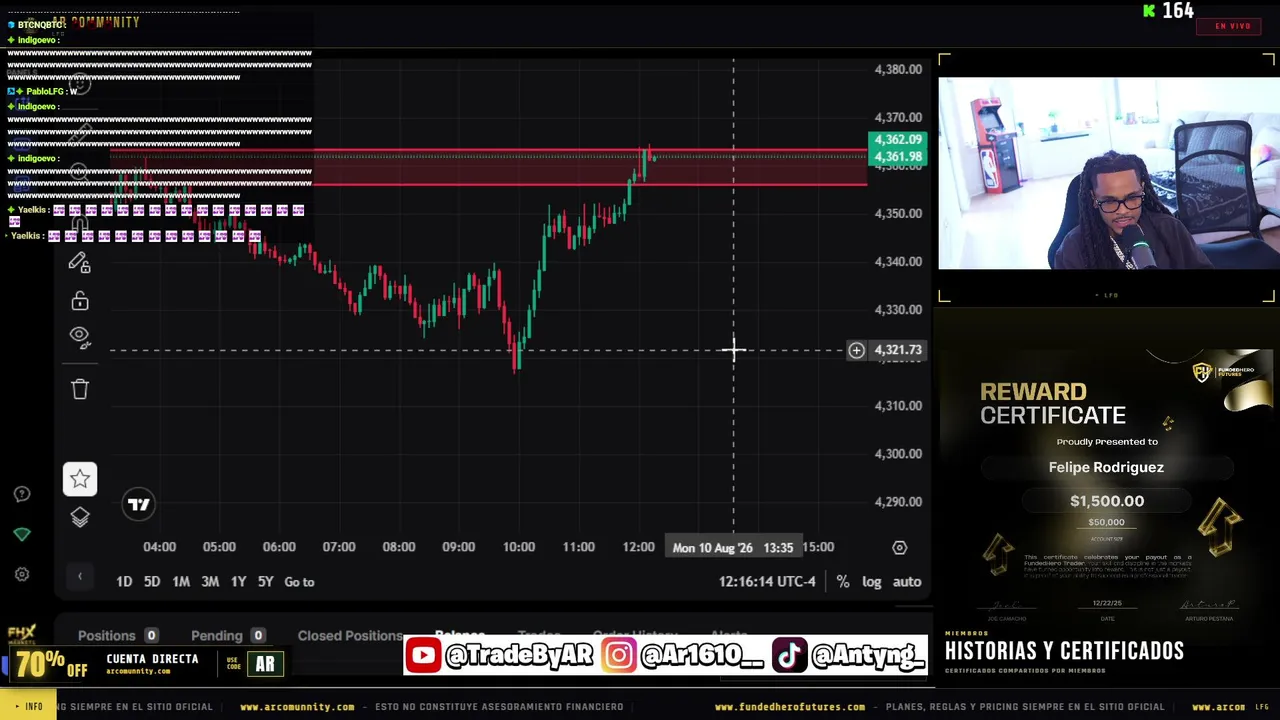Open the settings gear in the left sidebar
Image resolution: width=1280 pixels, height=720 pixels.
[22, 574]
